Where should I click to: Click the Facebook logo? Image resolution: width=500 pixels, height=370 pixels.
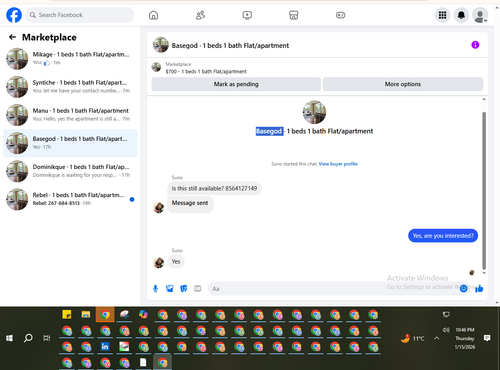(x=14, y=15)
